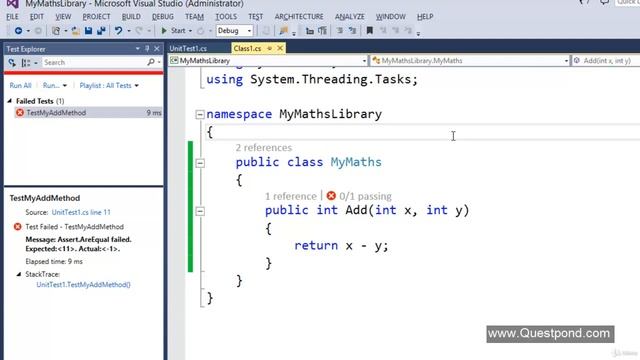Click the 0/1 passing CodeLens indicator
640x360 pixels.
[359, 196]
